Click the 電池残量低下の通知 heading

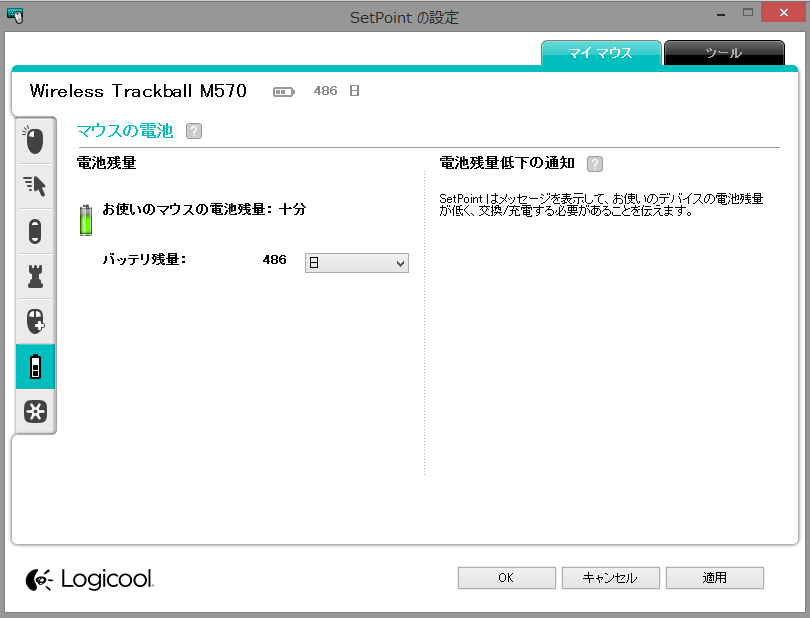507,163
